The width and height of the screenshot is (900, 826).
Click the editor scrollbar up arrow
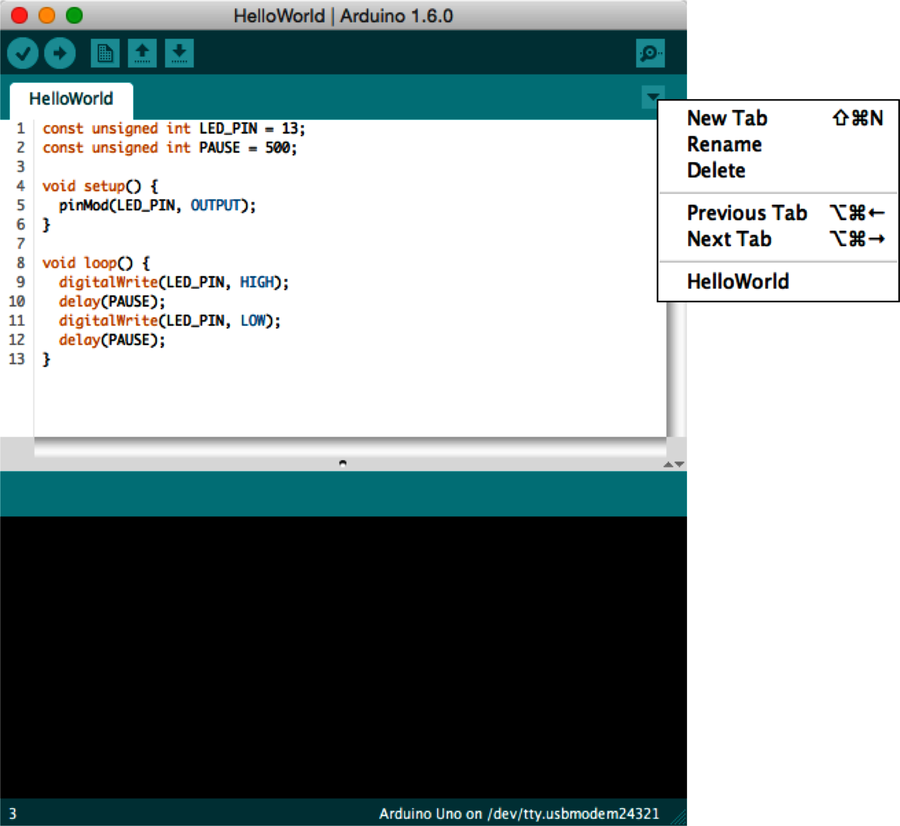(668, 464)
